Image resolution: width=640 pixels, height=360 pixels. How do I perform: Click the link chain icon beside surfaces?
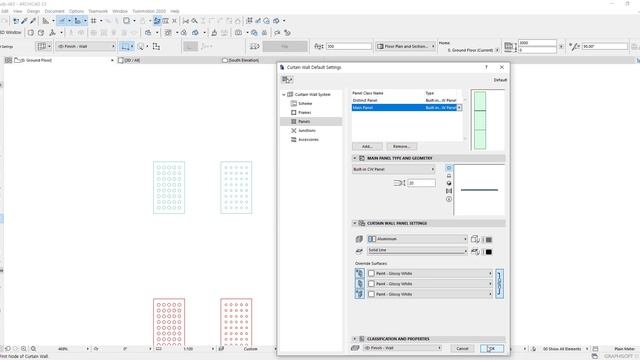499,284
